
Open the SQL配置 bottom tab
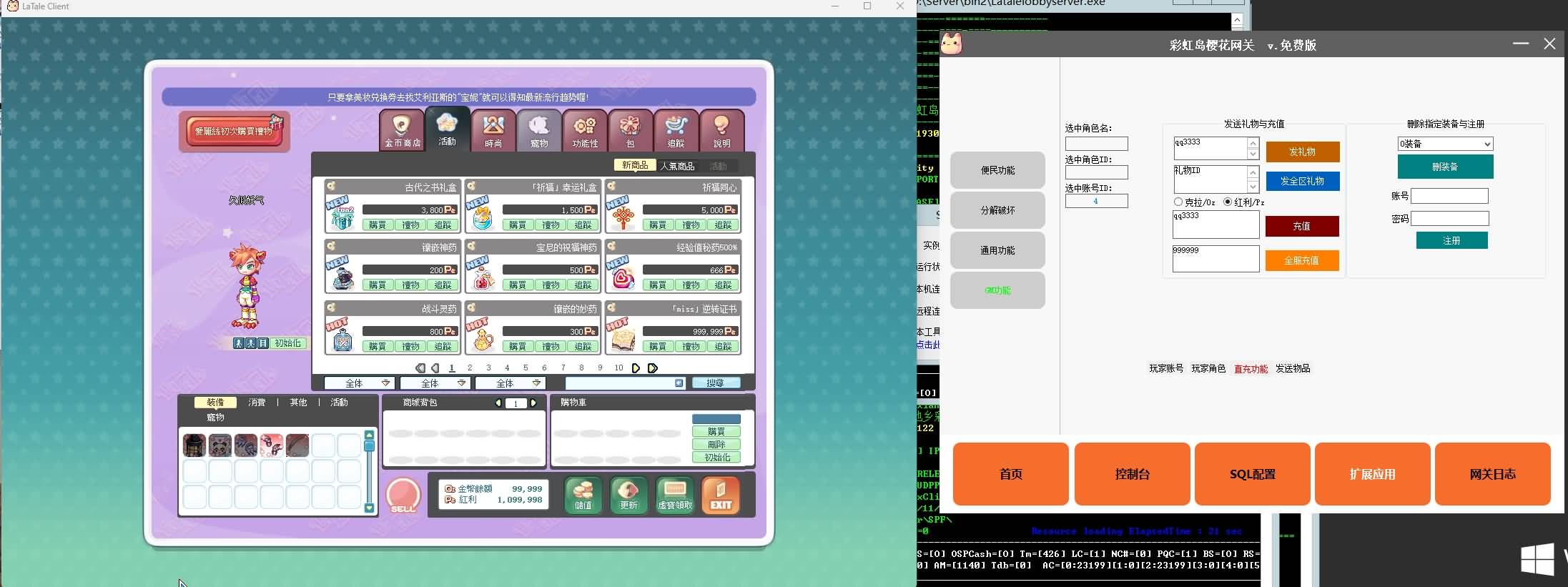pos(1252,474)
